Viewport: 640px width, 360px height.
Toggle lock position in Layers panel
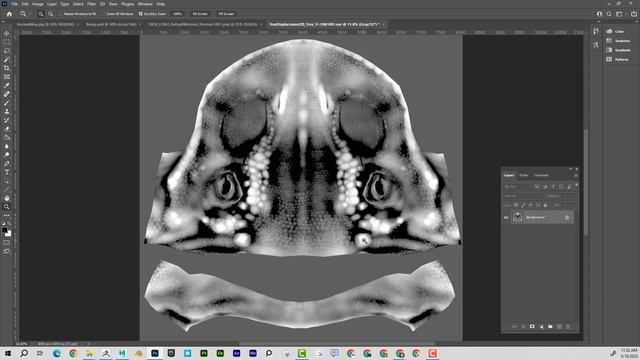[x=531, y=205]
